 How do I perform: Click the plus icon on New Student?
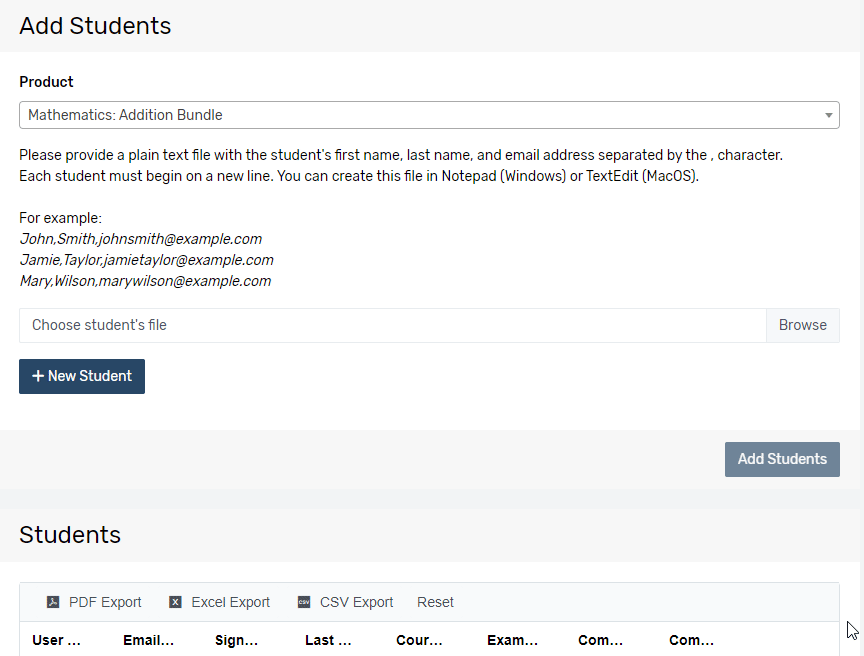pyautogui.click(x=38, y=376)
